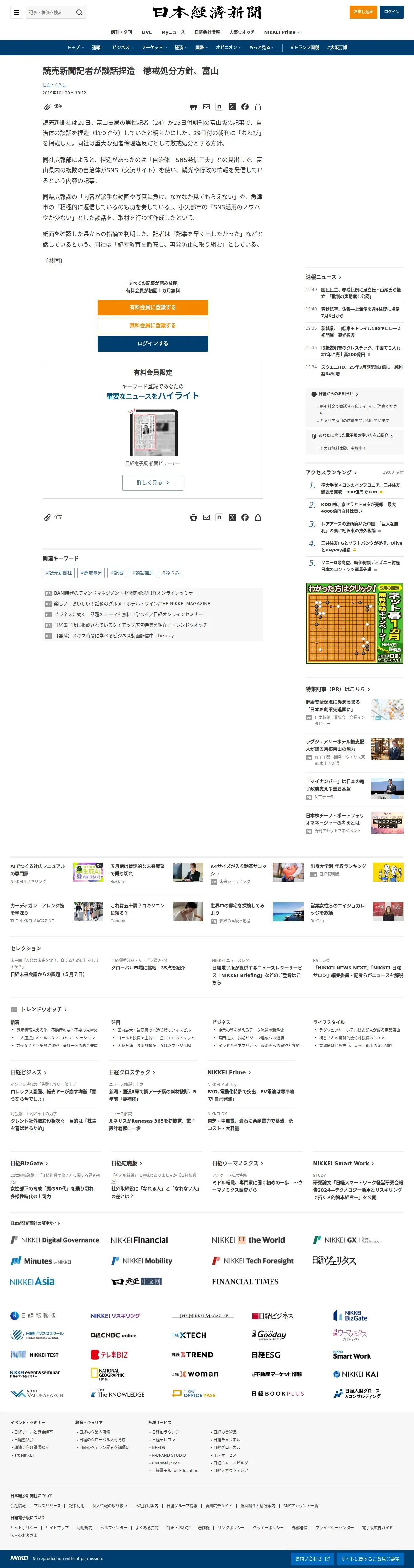Click the #懲戒処分 keyword tag
The width and height of the screenshot is (414, 1568).
[91, 573]
